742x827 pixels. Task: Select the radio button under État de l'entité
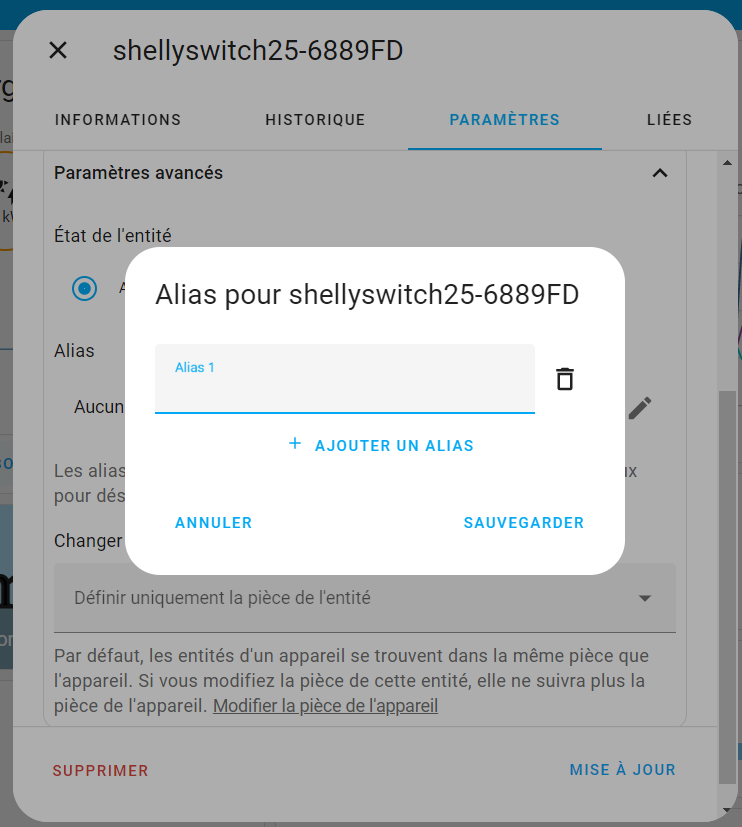[x=84, y=289]
